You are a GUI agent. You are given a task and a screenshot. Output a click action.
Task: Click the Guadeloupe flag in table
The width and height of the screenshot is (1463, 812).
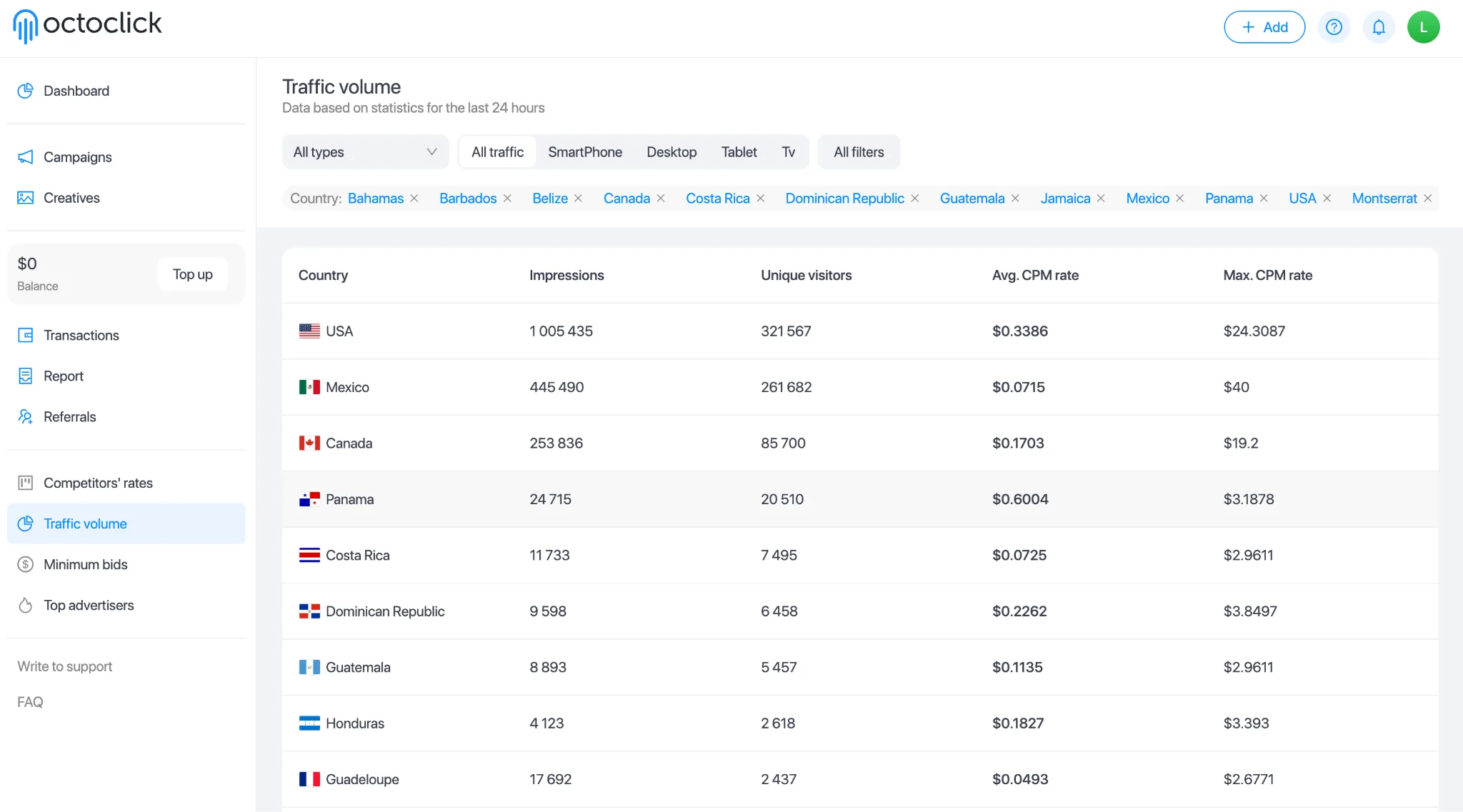pyautogui.click(x=309, y=780)
